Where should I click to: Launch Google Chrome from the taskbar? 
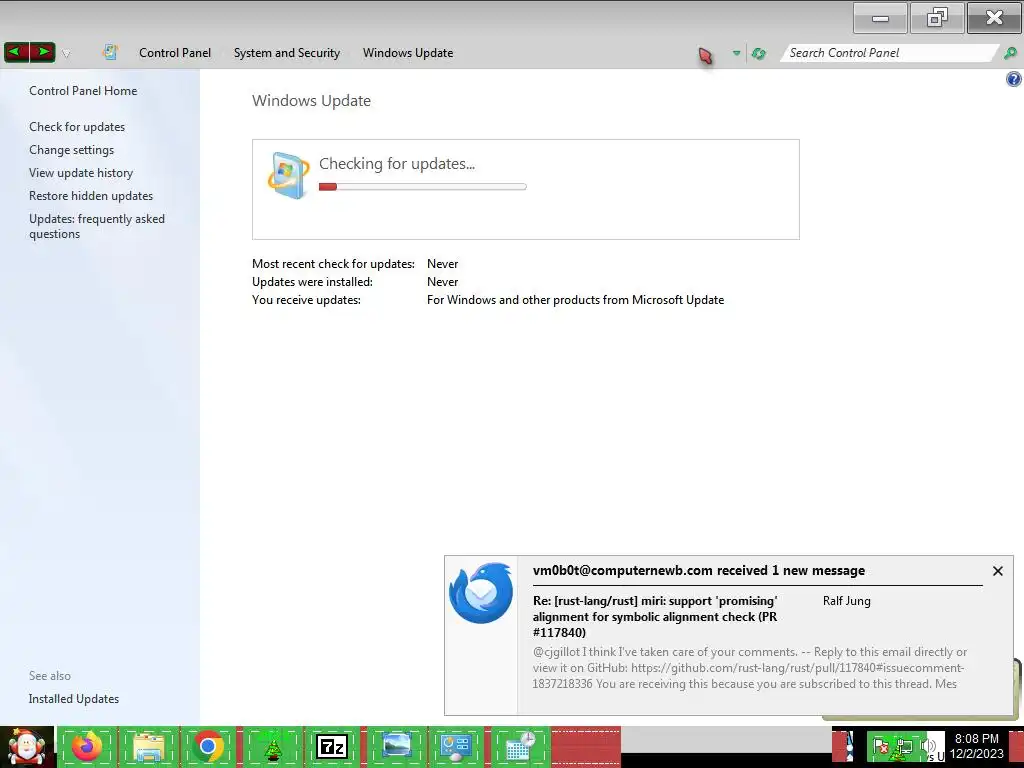[x=208, y=747]
